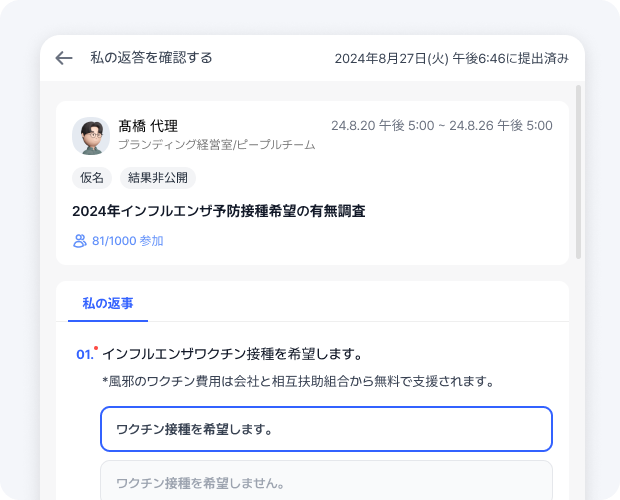This screenshot has width=620, height=500.
Task: Click the 結果非公開 tag
Action: (x=158, y=178)
